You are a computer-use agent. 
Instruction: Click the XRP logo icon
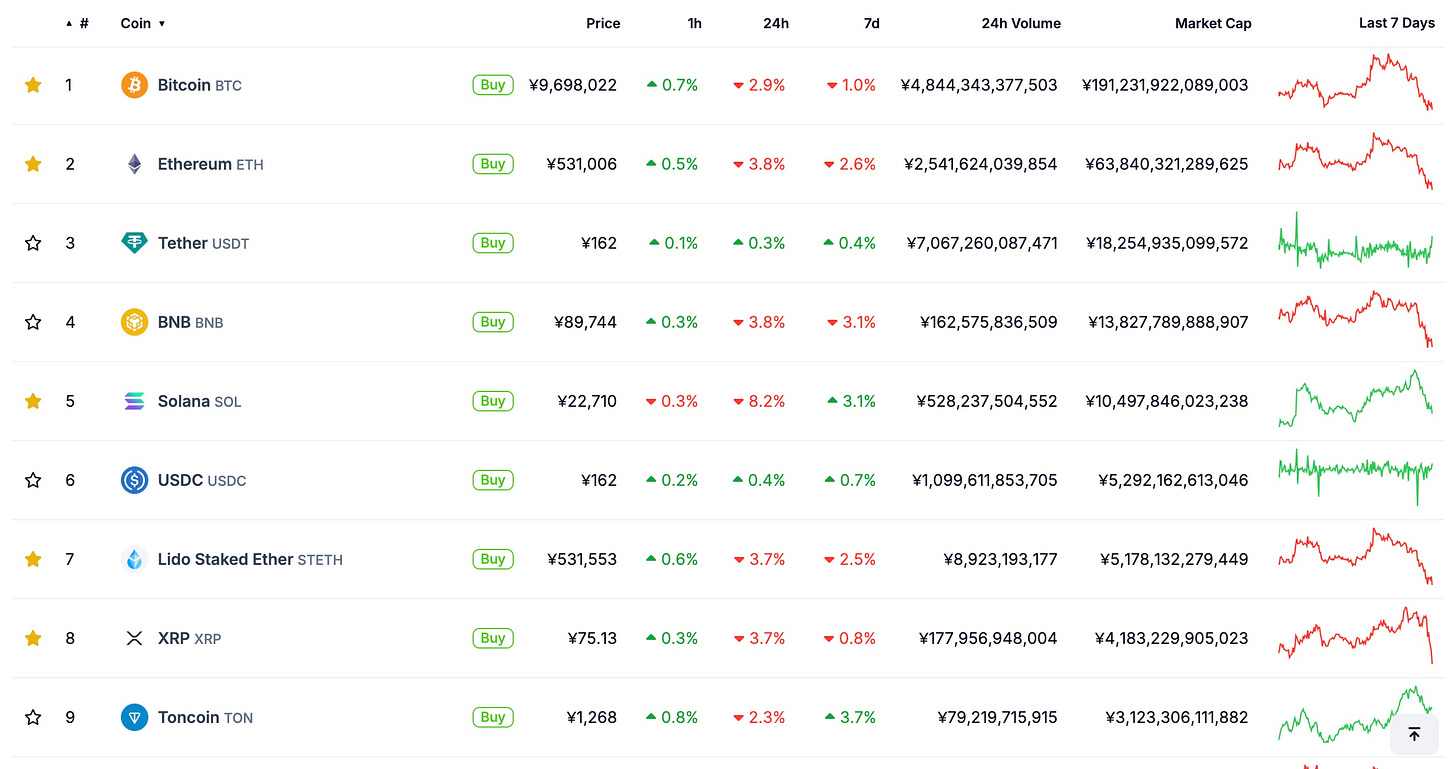(134, 638)
